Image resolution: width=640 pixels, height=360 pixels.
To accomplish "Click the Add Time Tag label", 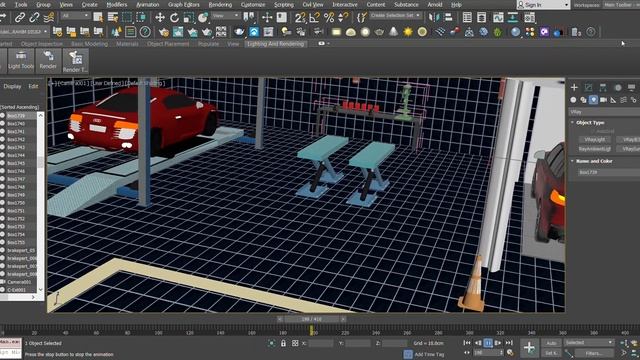I will 429,354.
